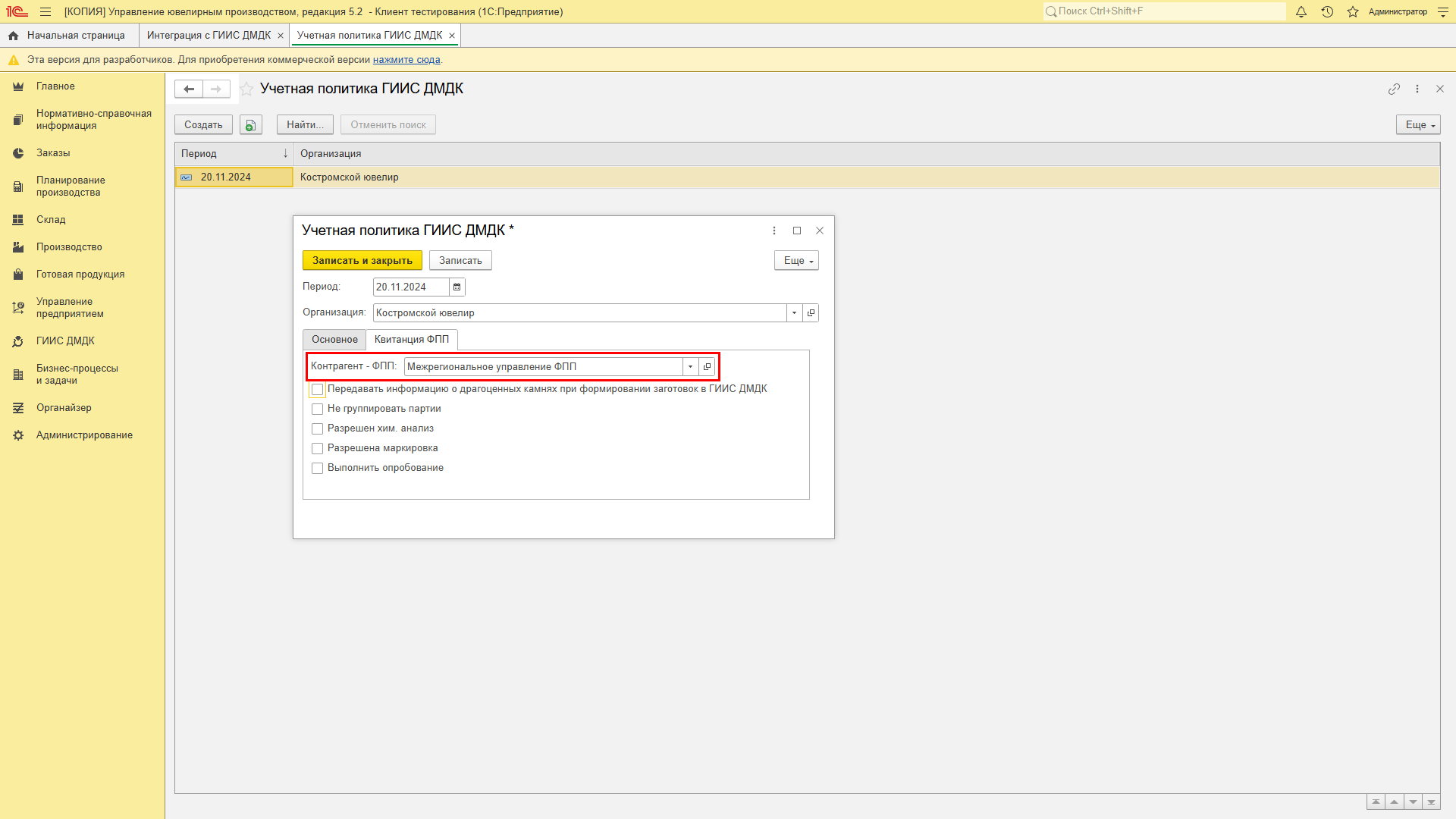Open the settings menu icon beside Администратор
1456x819 pixels.
coord(1443,11)
